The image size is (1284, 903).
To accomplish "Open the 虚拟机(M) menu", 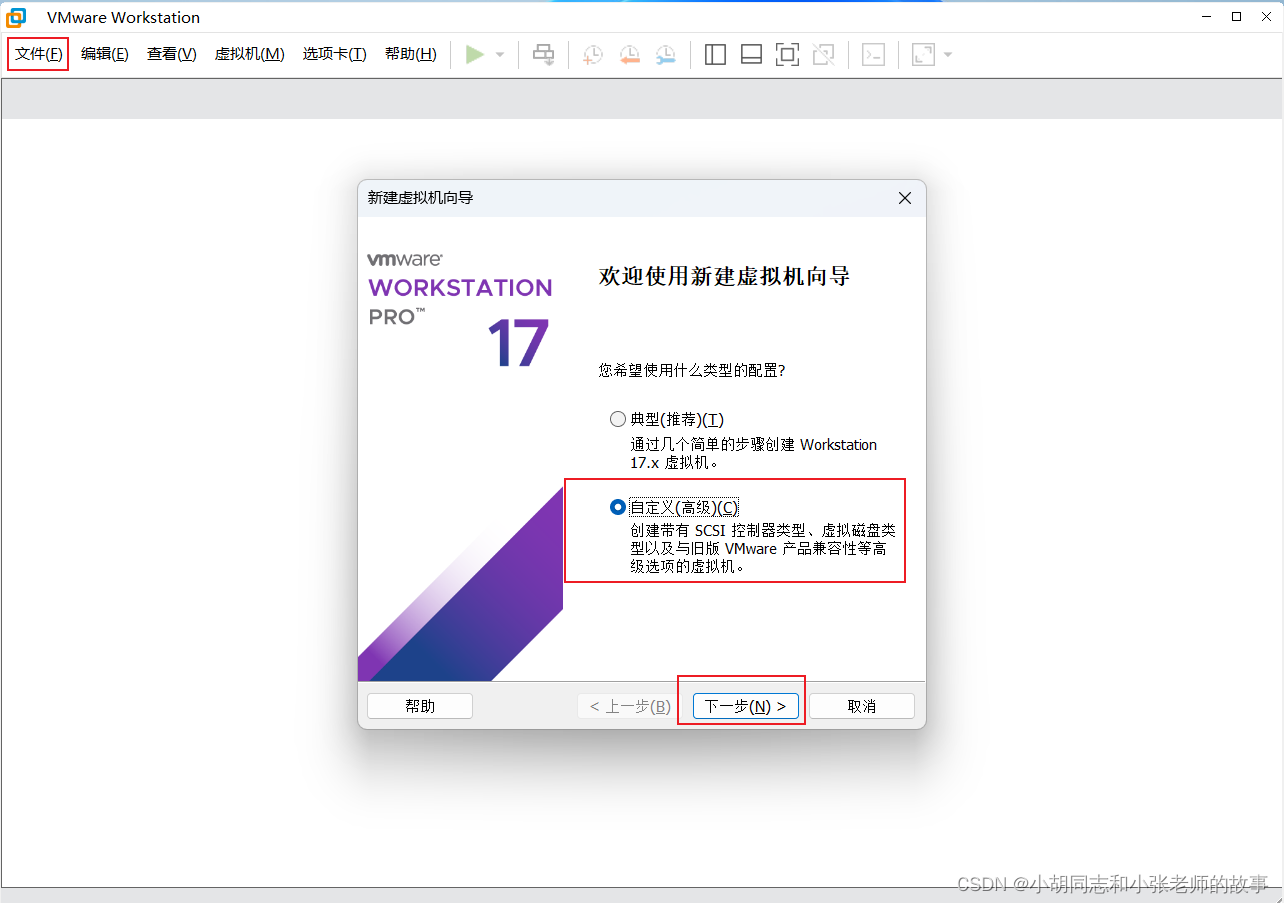I will coord(250,54).
